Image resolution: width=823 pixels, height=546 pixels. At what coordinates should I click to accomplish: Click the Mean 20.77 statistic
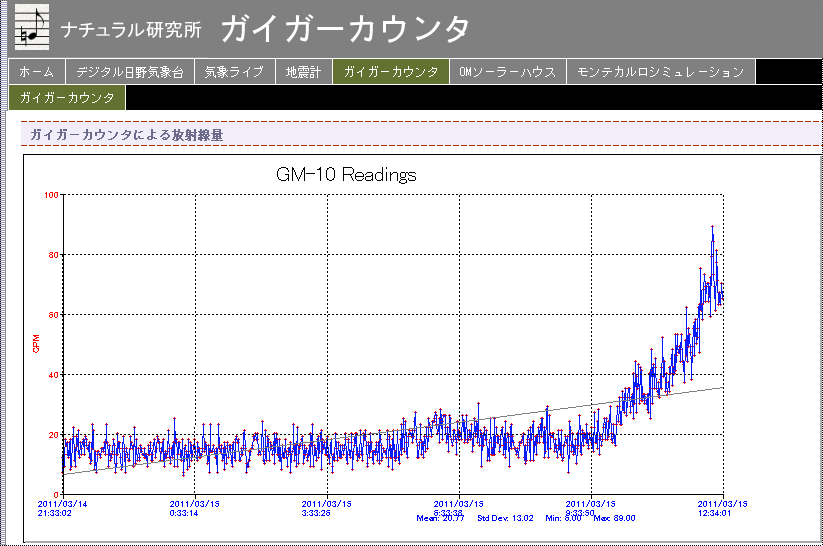(440, 518)
